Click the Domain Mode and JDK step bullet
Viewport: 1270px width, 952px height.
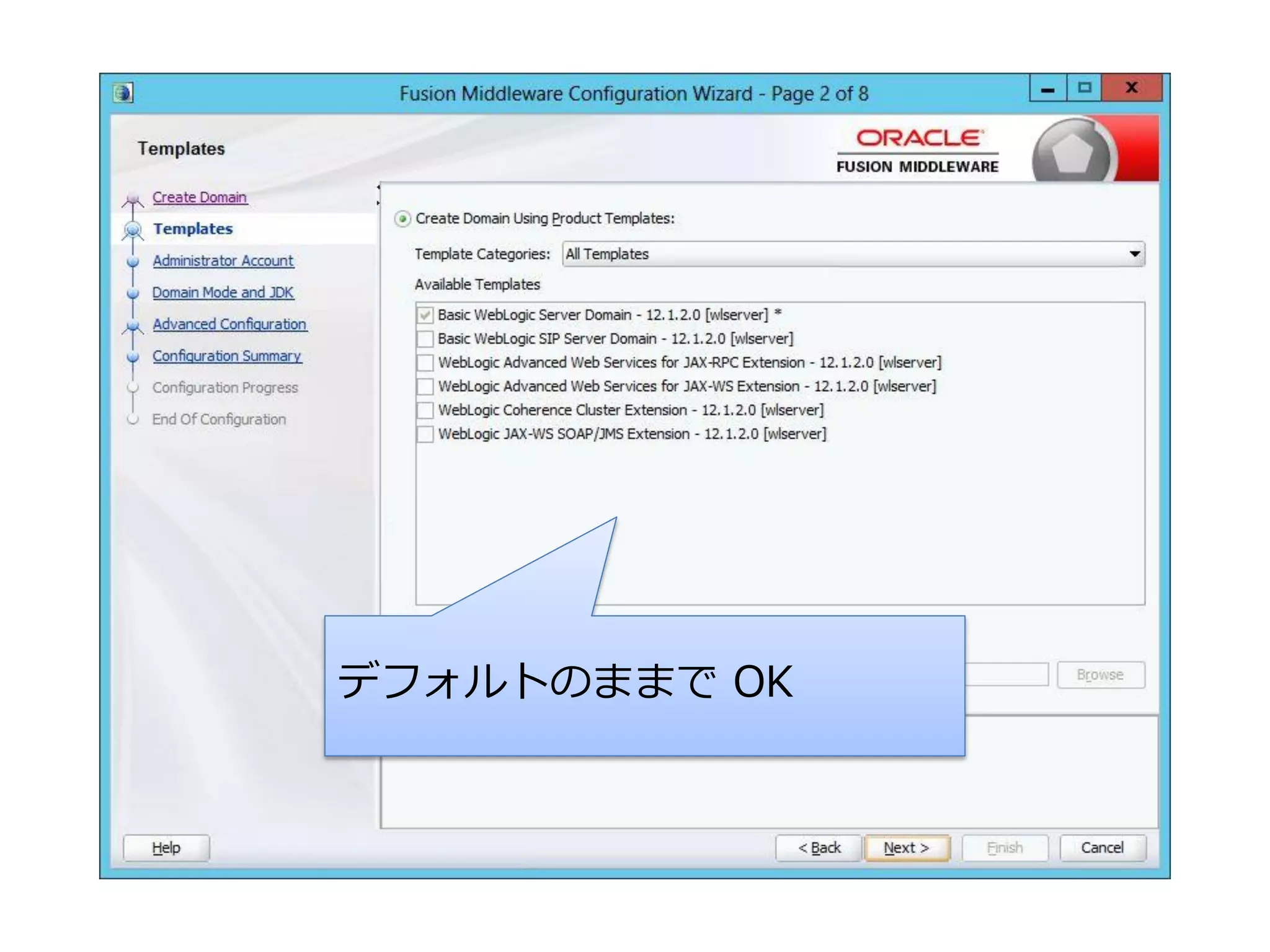(x=132, y=293)
